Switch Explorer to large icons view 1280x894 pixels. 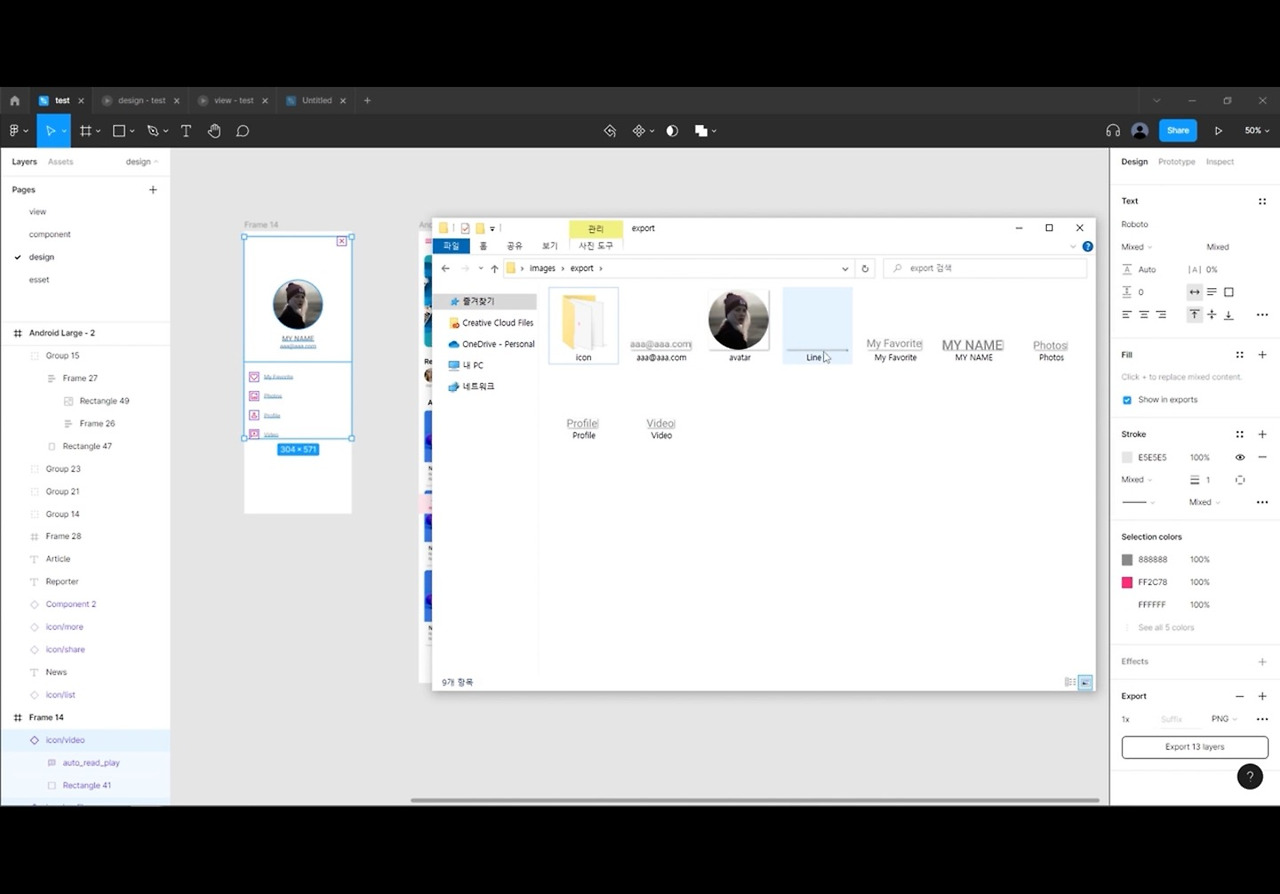click(1086, 683)
